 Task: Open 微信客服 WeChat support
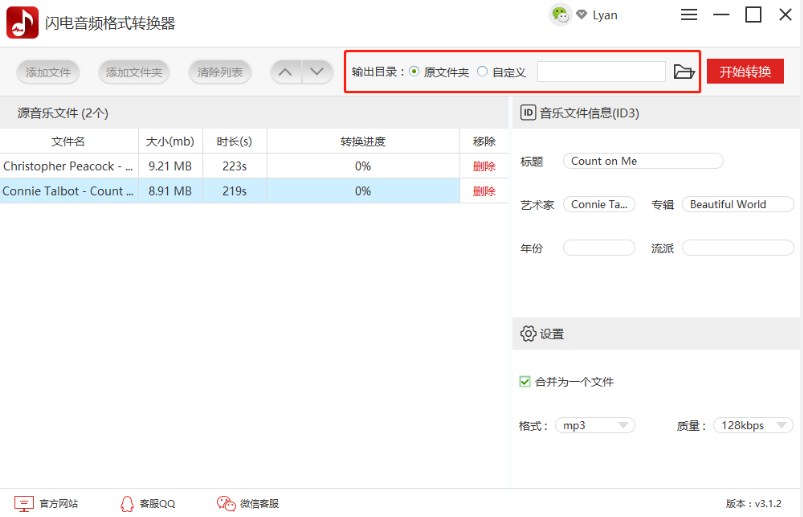(248, 503)
